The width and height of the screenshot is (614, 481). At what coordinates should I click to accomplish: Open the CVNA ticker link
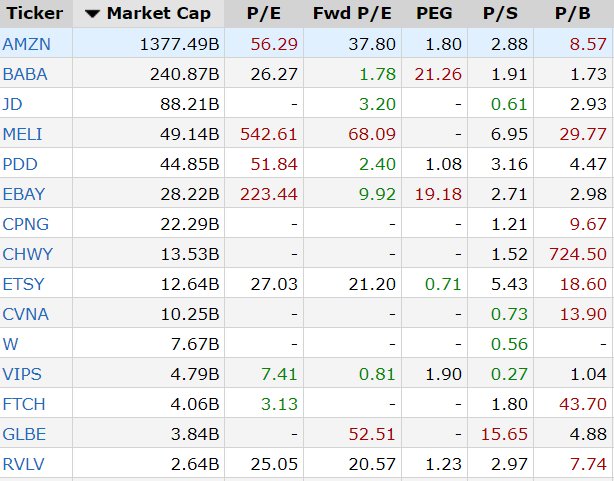click(26, 314)
